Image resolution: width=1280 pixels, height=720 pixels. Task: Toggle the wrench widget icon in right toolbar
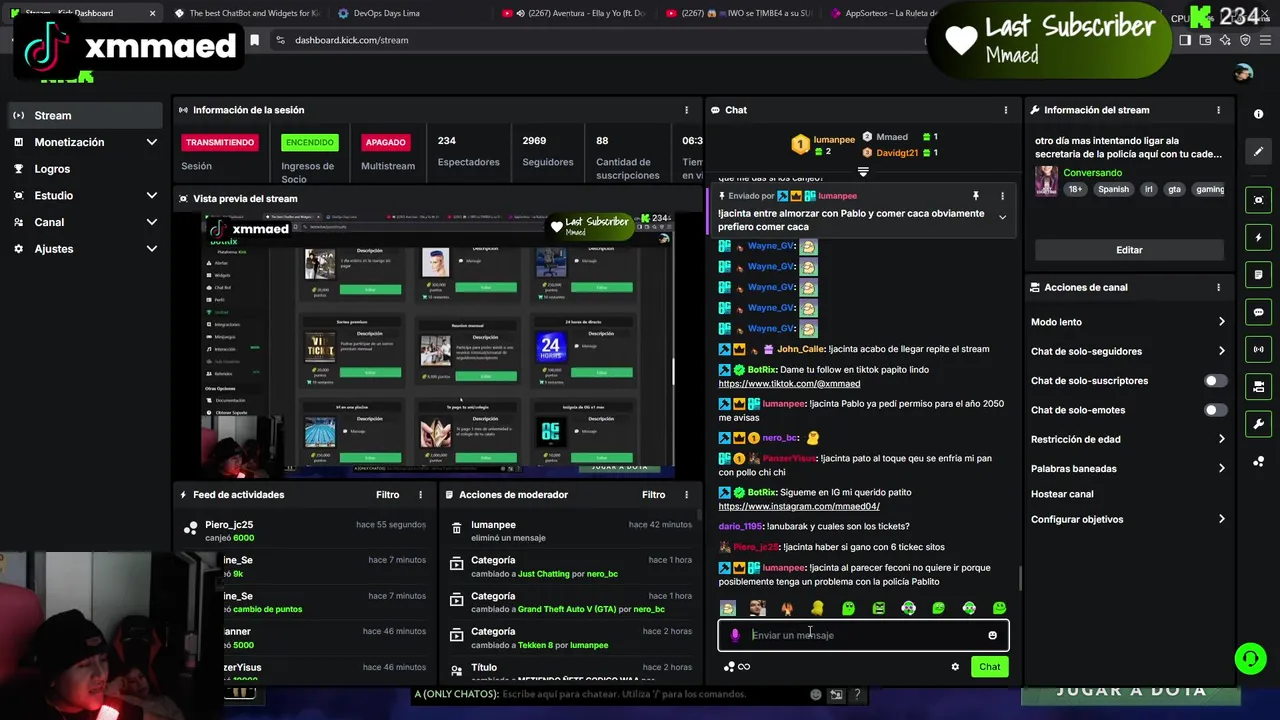click(1258, 424)
